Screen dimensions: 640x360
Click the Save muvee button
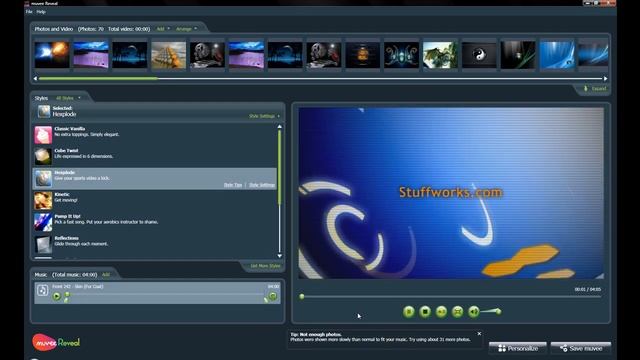click(581, 348)
